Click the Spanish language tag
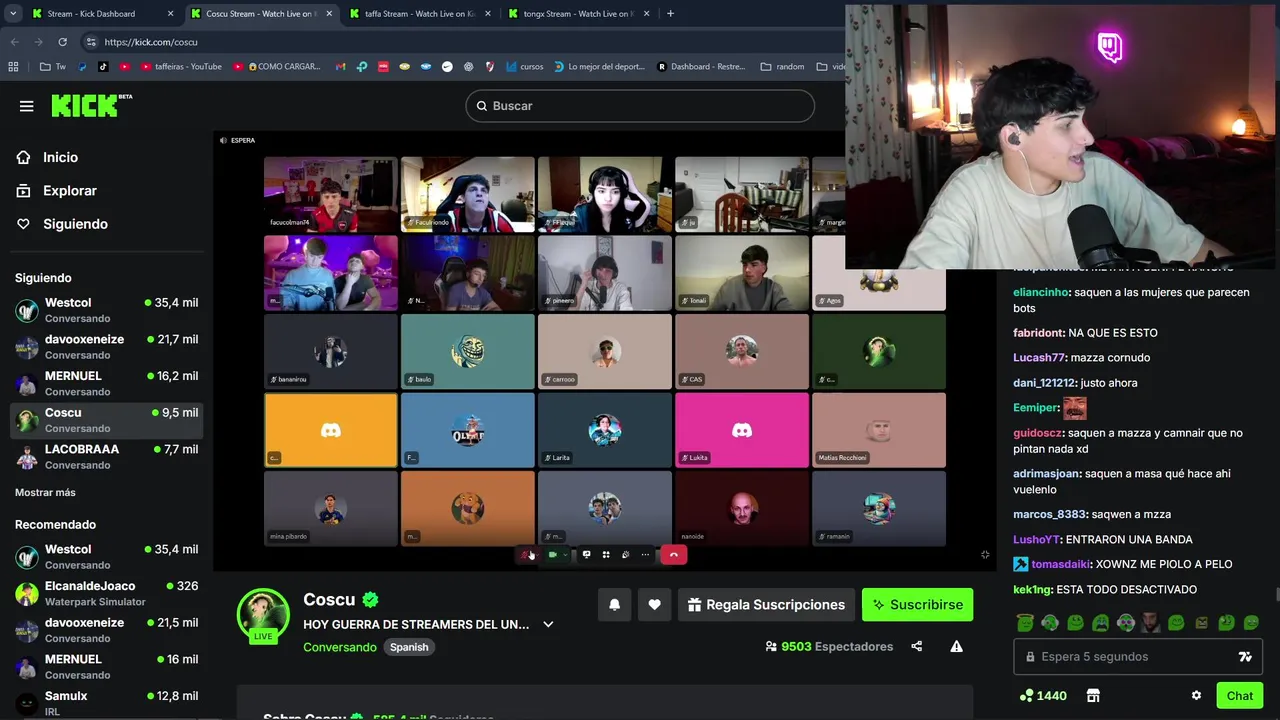The height and width of the screenshot is (720, 1280). 409,647
